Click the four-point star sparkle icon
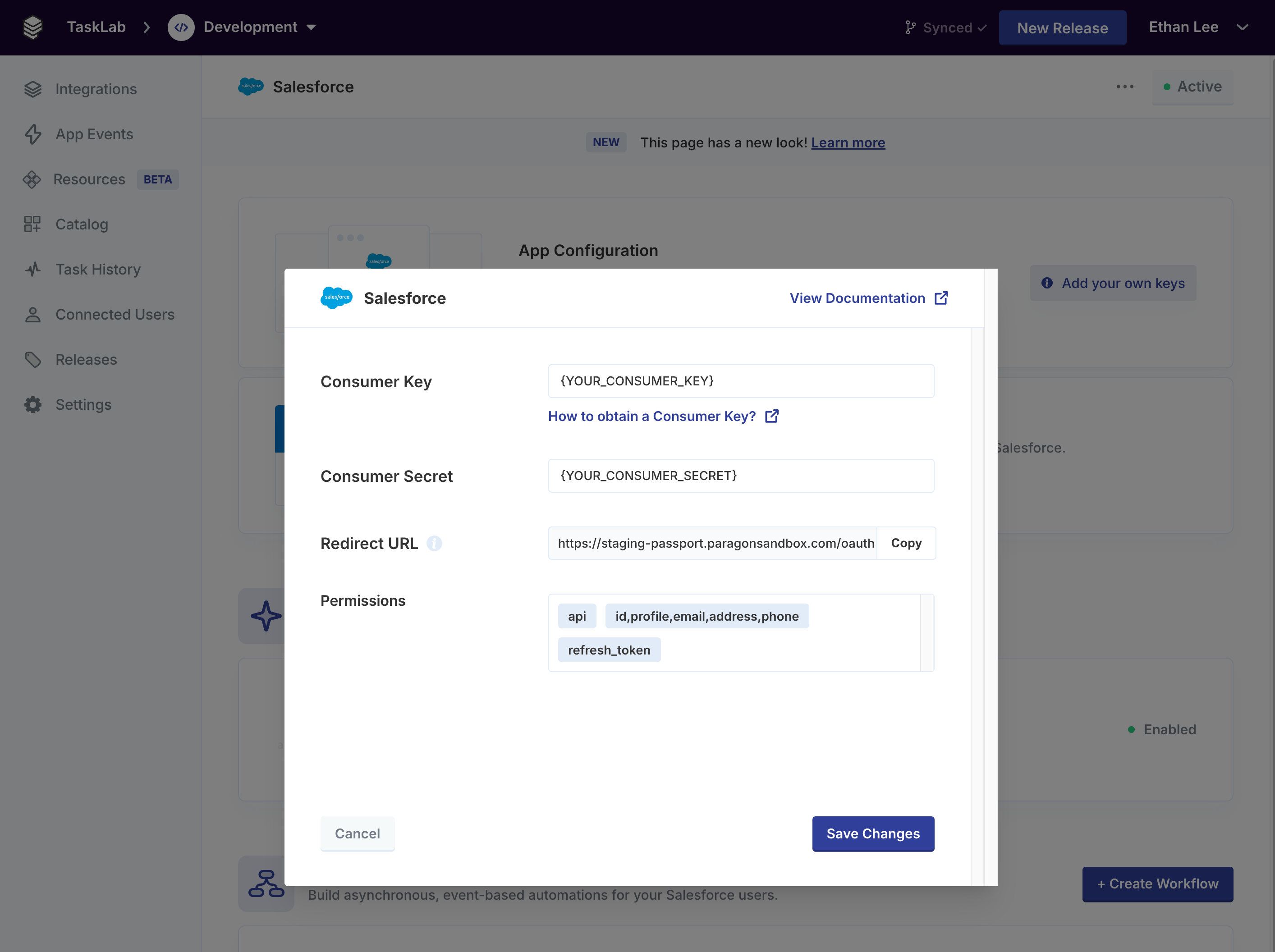Image resolution: width=1275 pixels, height=952 pixels. click(266, 616)
